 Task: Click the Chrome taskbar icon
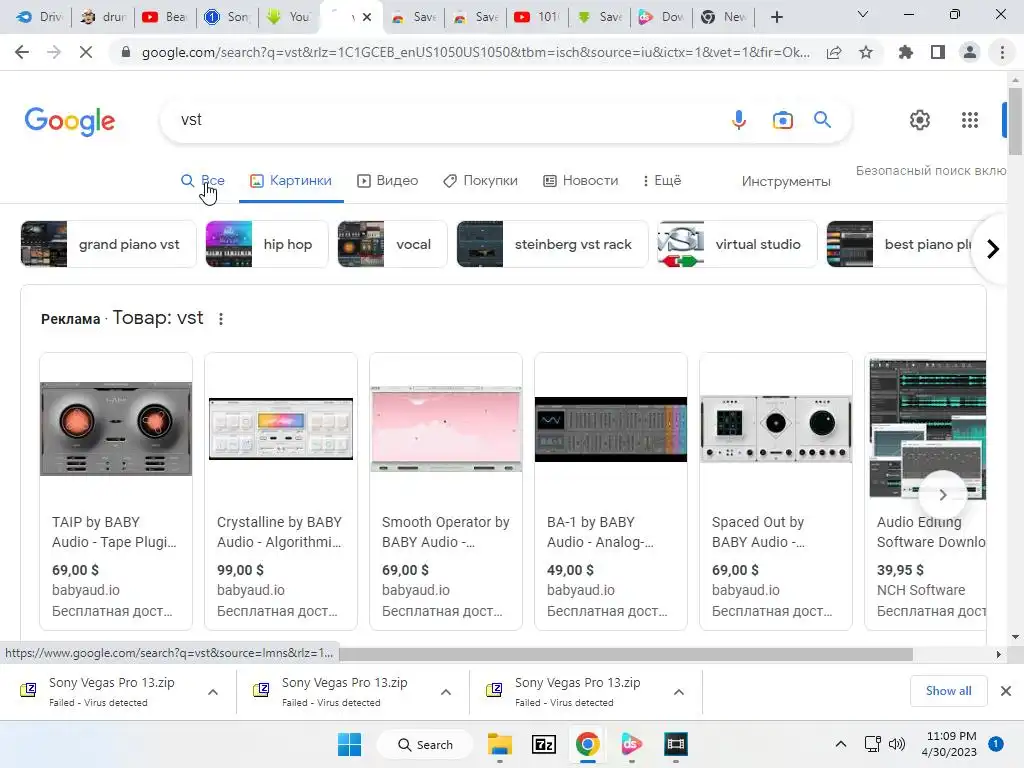tap(588, 744)
